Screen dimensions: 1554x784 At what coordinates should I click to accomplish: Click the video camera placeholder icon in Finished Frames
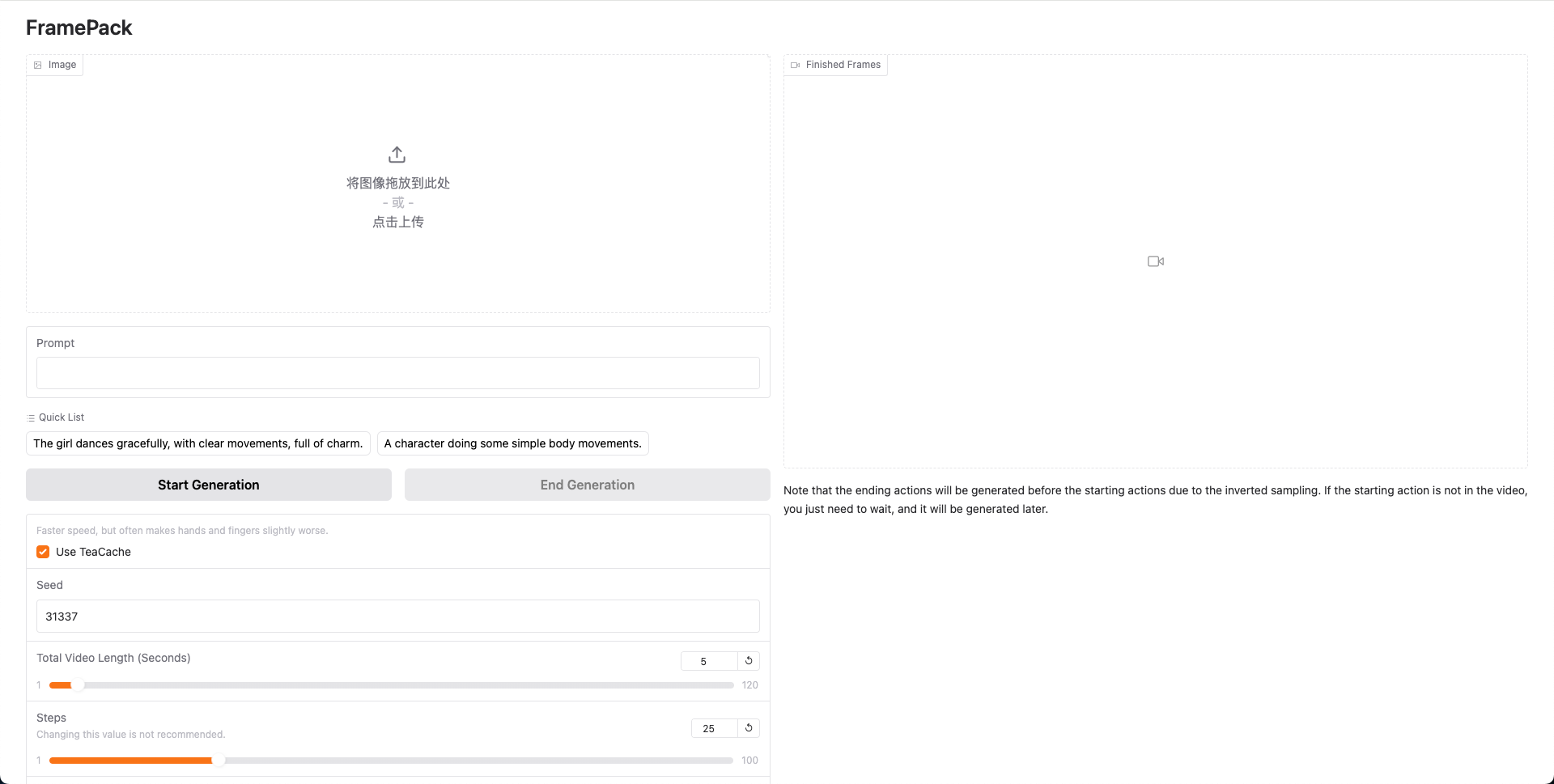(x=1156, y=261)
